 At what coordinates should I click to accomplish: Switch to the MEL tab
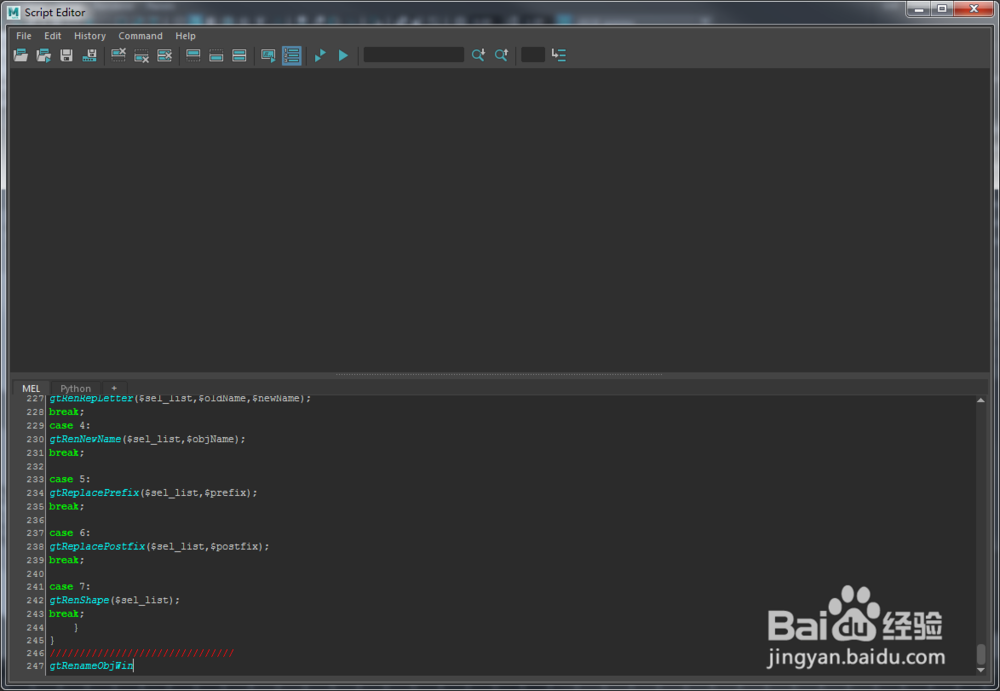(31, 388)
